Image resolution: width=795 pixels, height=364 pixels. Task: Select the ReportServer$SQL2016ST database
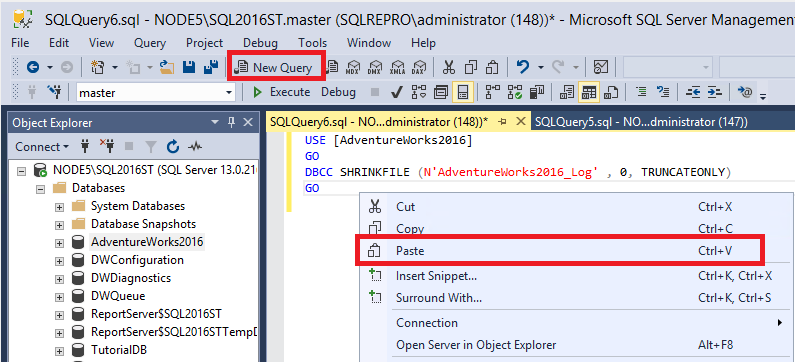point(156,314)
